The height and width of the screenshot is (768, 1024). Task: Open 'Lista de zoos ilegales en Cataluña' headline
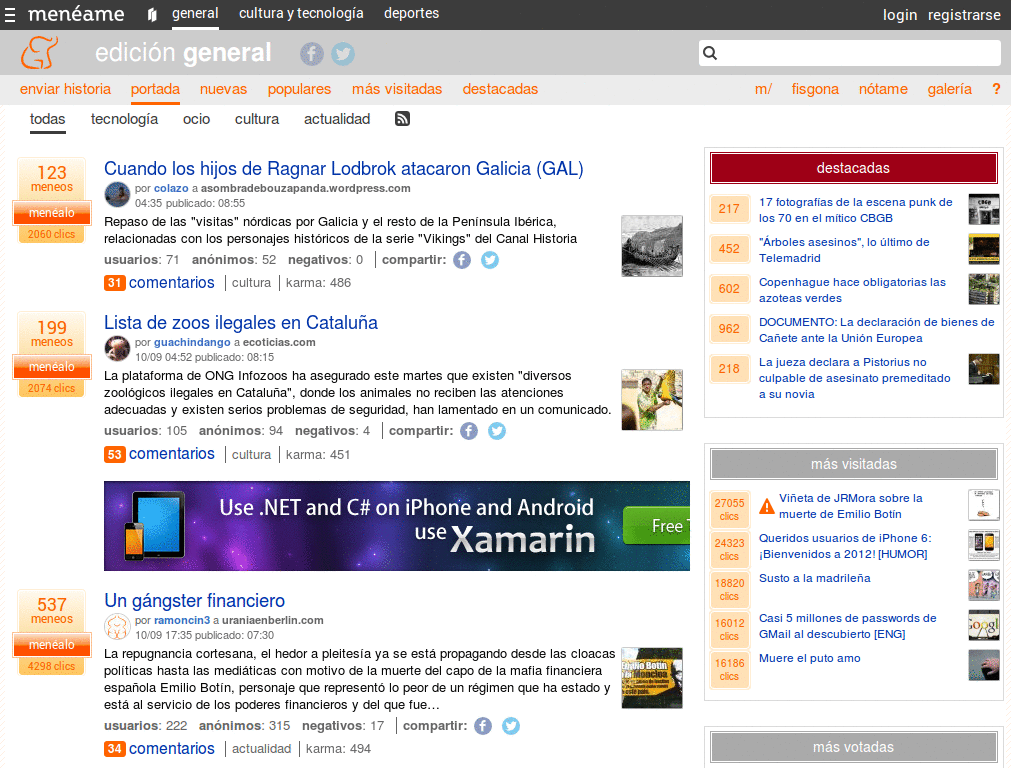pos(241,323)
